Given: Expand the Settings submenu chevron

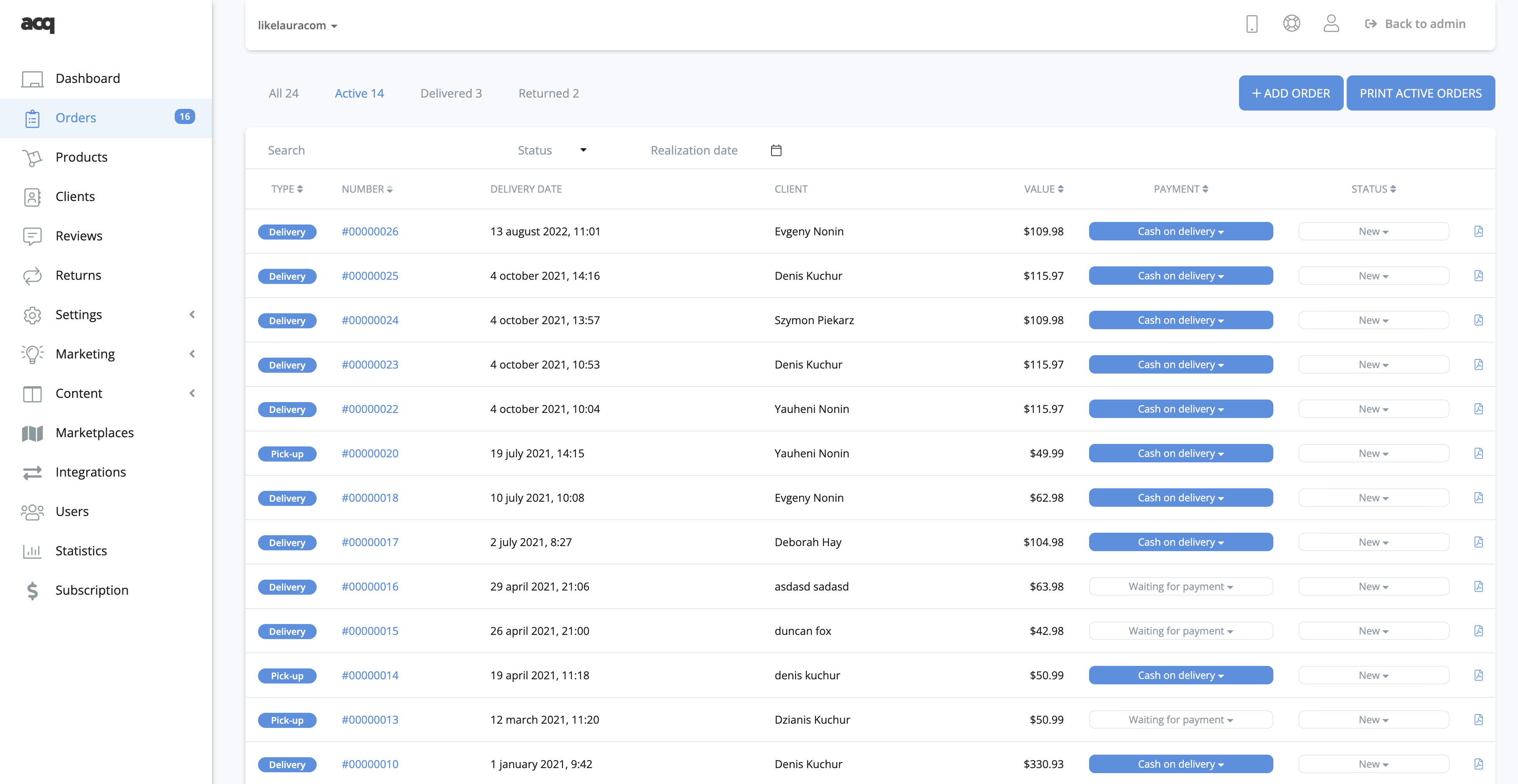Looking at the screenshot, I should (x=191, y=315).
